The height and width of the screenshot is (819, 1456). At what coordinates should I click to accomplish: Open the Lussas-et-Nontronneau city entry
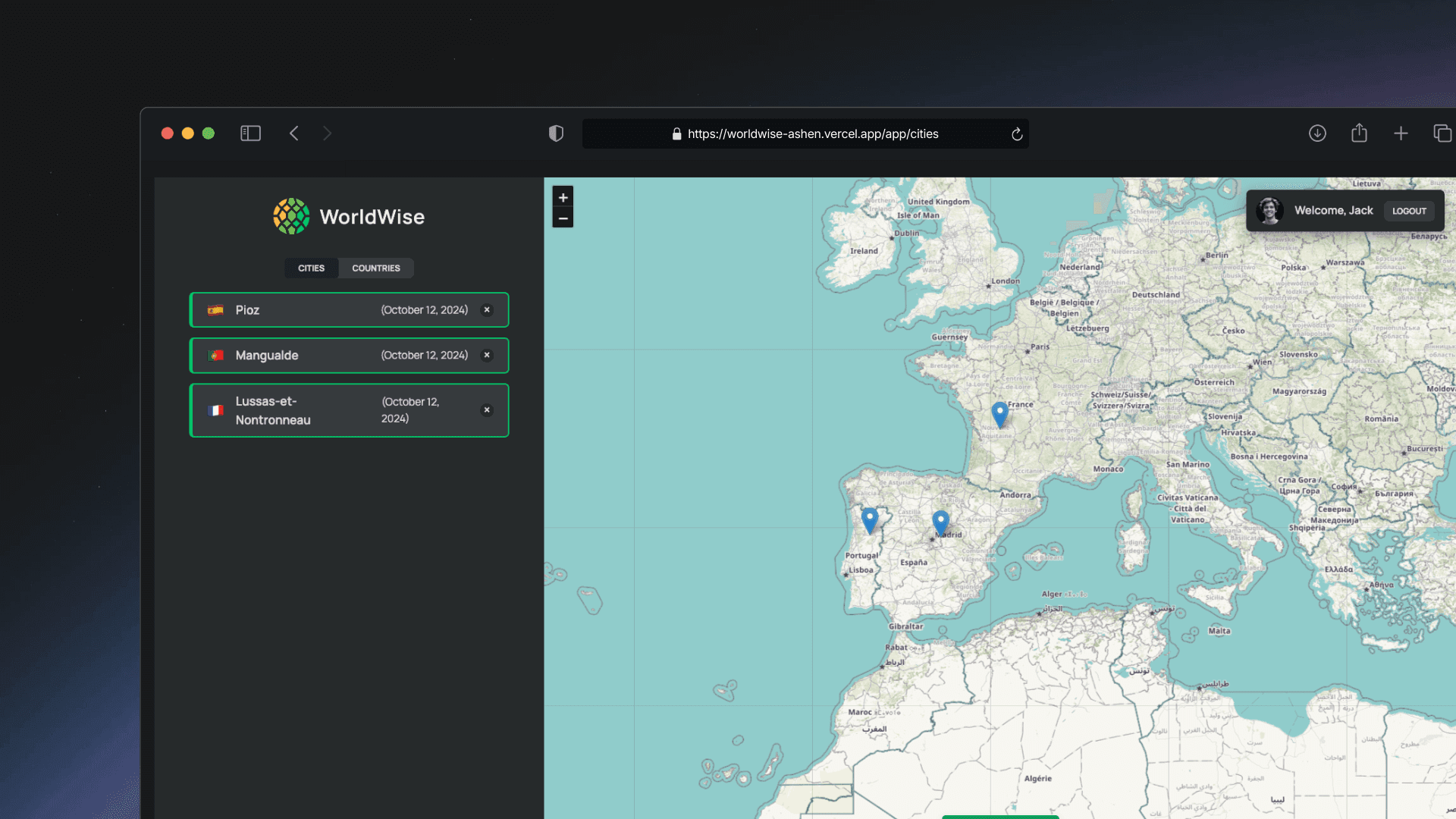coord(349,410)
